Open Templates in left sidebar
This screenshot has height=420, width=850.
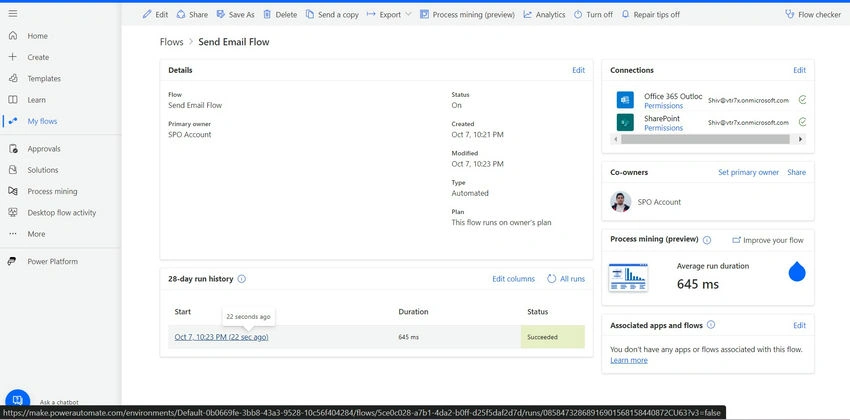44,79
